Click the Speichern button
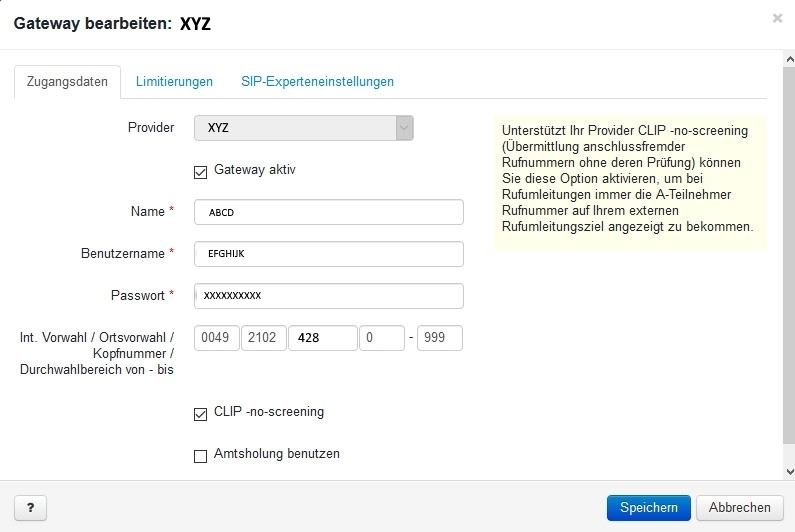The width and height of the screenshot is (795, 532). pos(648,508)
